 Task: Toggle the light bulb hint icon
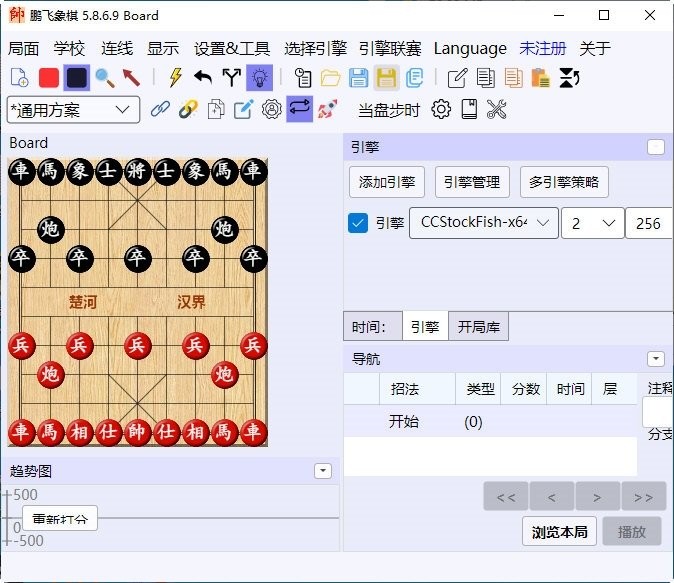click(259, 77)
